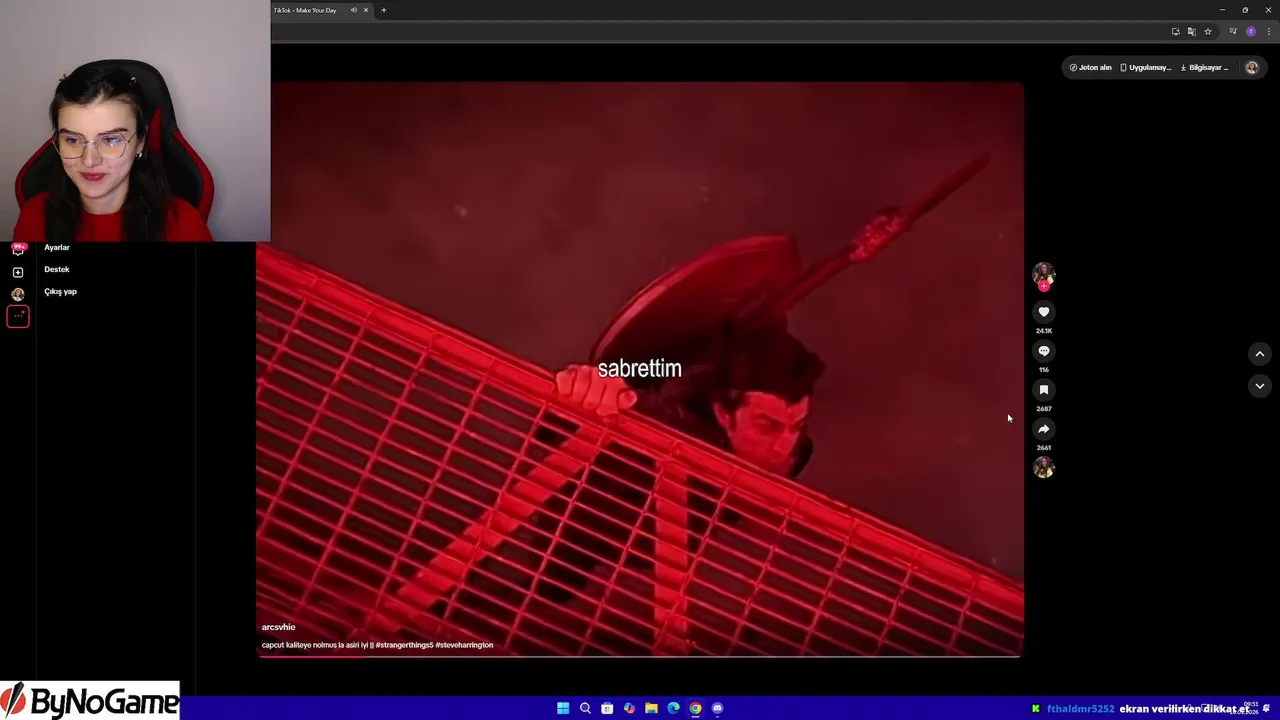Click the 116 comment count
Image resolution: width=1280 pixels, height=720 pixels.
pyautogui.click(x=1043, y=370)
